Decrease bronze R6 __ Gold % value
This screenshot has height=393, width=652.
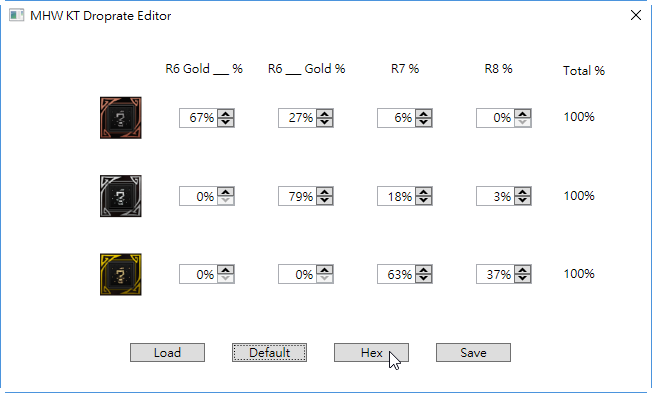tap(325, 122)
